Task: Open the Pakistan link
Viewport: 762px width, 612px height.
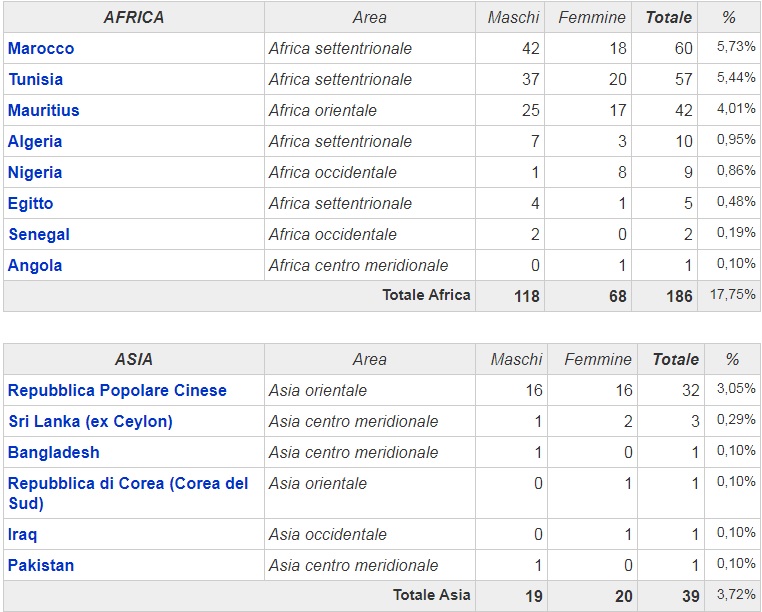Action: coord(41,565)
